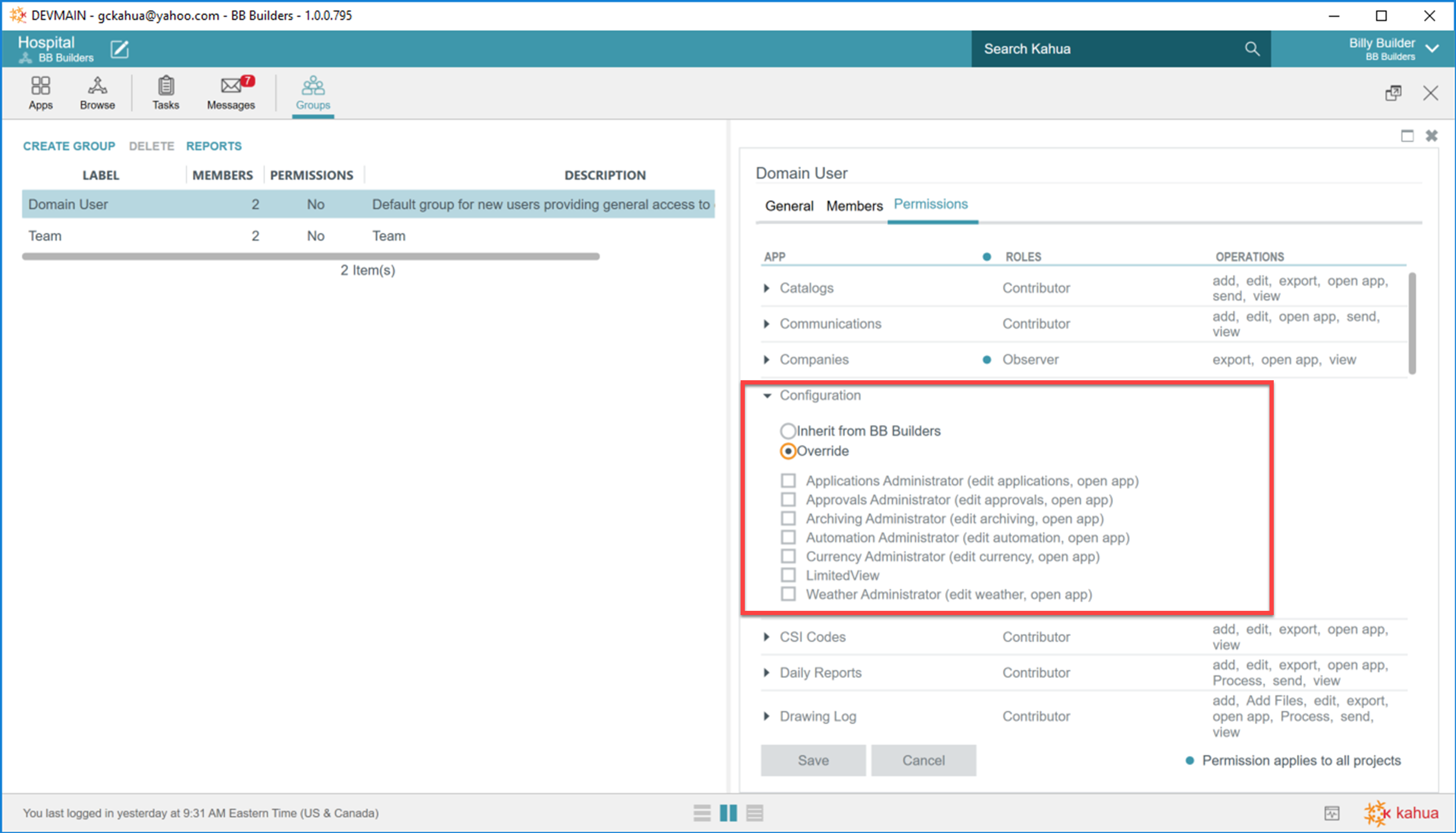Viewport: 1456px width, 833px height.
Task: Switch to the General tab
Action: 789,206
